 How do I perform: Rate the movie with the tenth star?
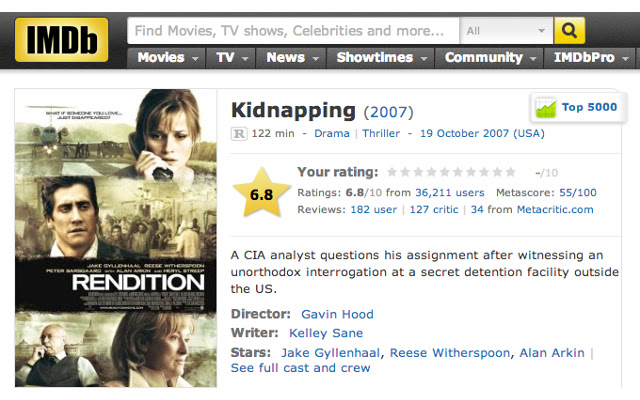point(511,172)
